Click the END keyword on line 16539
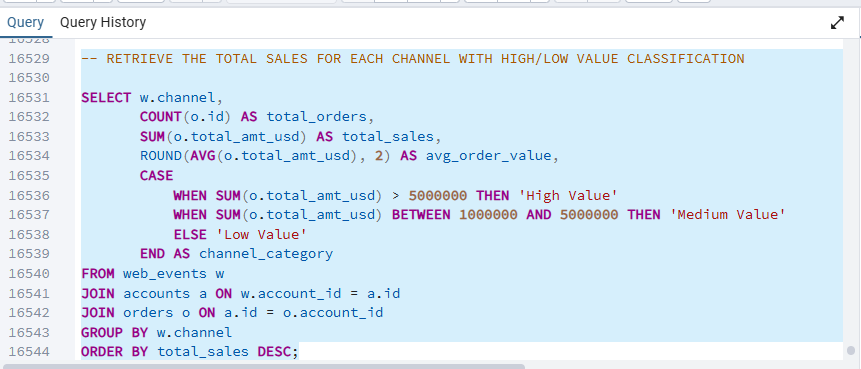Viewport: 861px width, 369px height. pyautogui.click(x=153, y=254)
